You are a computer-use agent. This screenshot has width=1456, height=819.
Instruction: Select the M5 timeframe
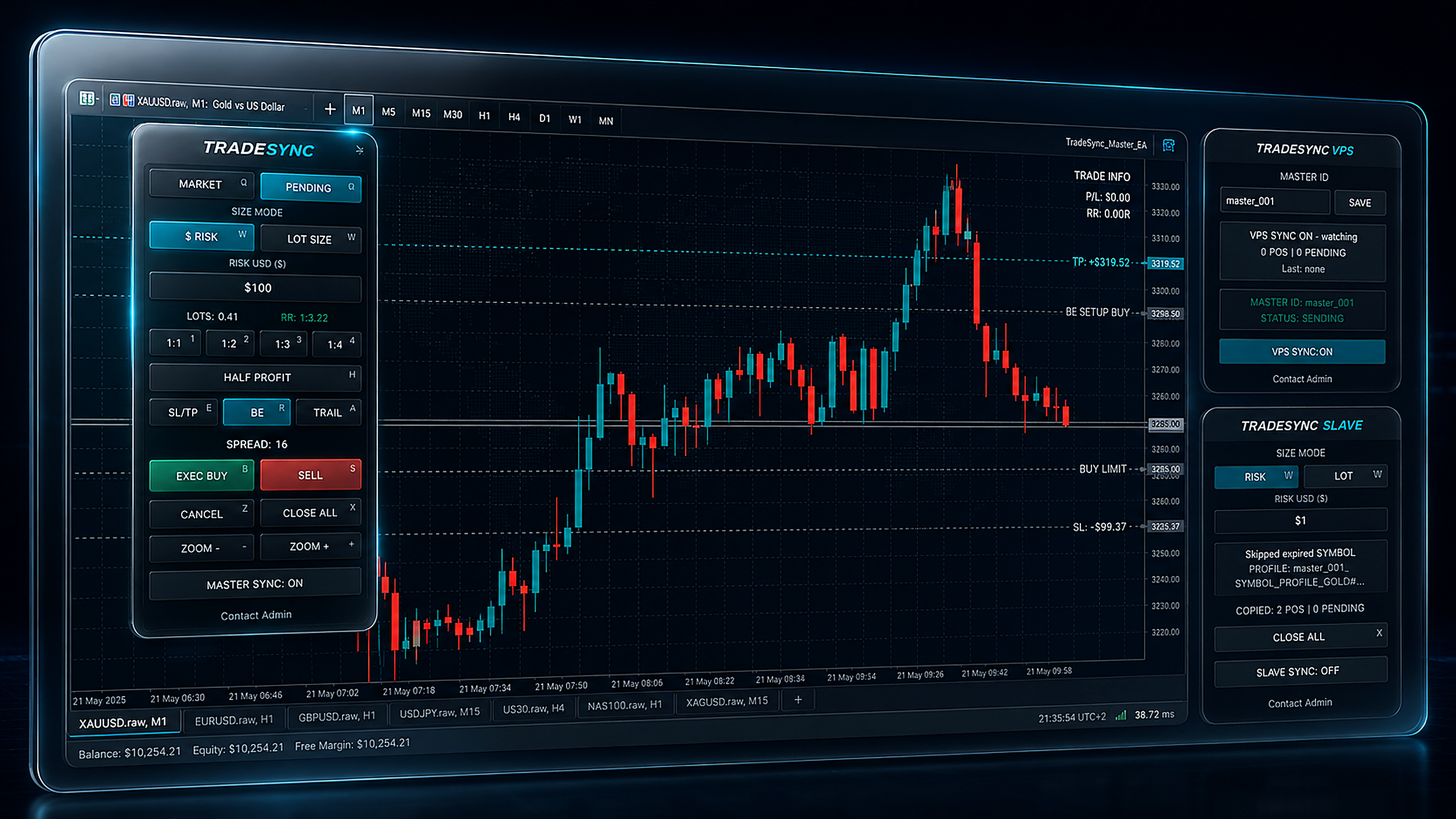[x=388, y=112]
